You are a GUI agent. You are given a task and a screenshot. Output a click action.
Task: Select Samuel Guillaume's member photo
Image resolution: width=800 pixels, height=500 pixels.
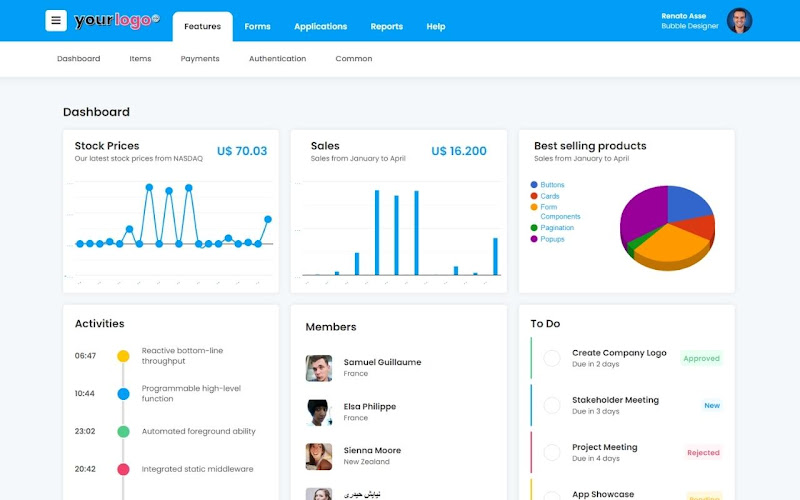tap(319, 368)
